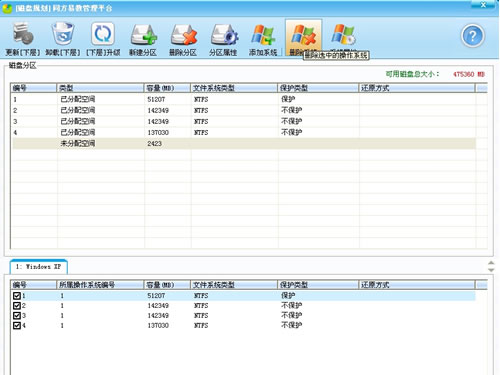Click the 删除分区 delete partition icon
500x375 pixels.
183,35
